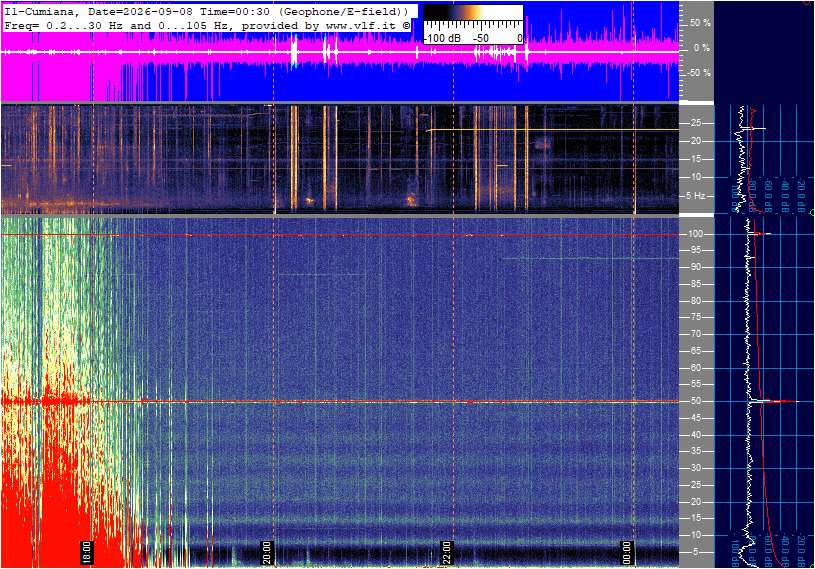Click the 100 Hz peak in lower spectrum graph
Screen dimensions: 815x569
(x=760, y=234)
